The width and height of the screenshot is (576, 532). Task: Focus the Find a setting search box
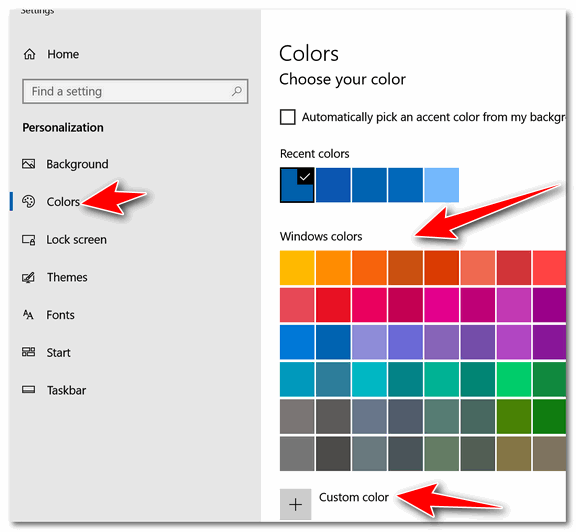coord(135,91)
